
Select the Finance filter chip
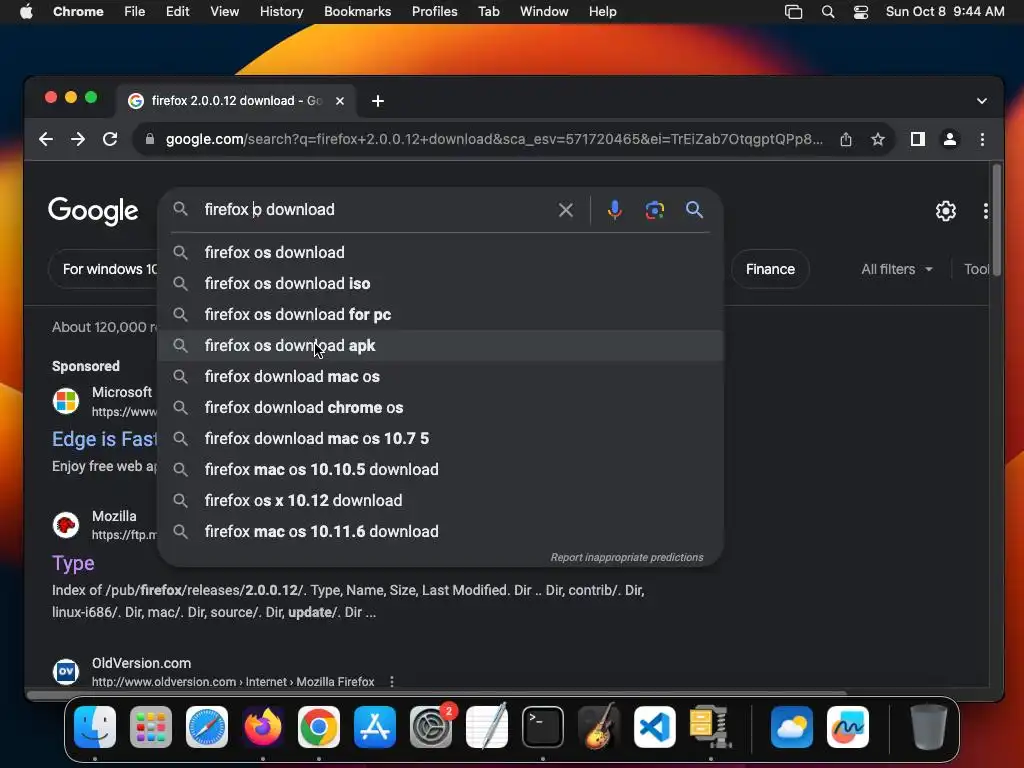pyautogui.click(x=770, y=269)
